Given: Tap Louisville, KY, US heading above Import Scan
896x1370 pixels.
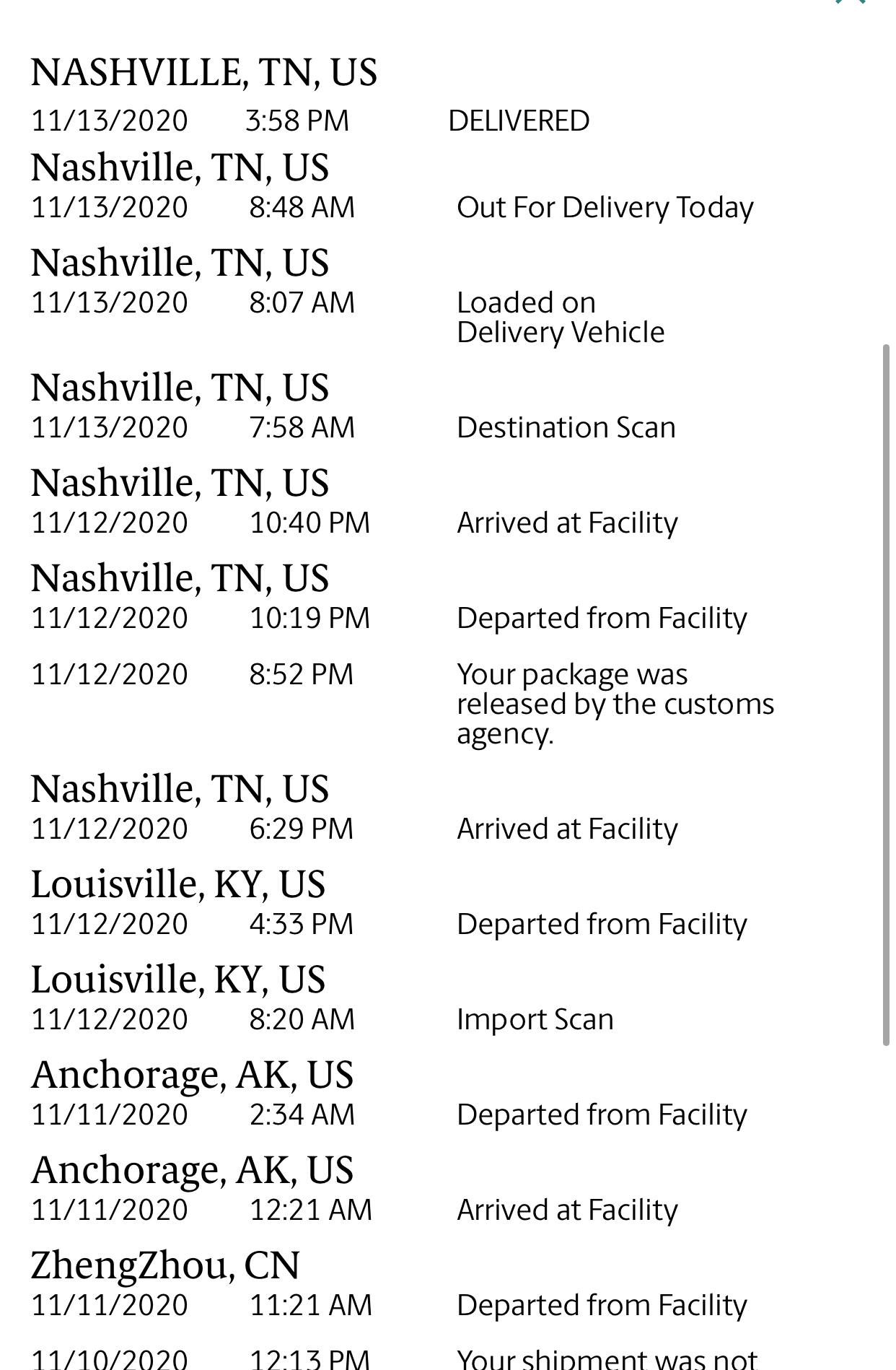Looking at the screenshot, I should [x=178, y=980].
